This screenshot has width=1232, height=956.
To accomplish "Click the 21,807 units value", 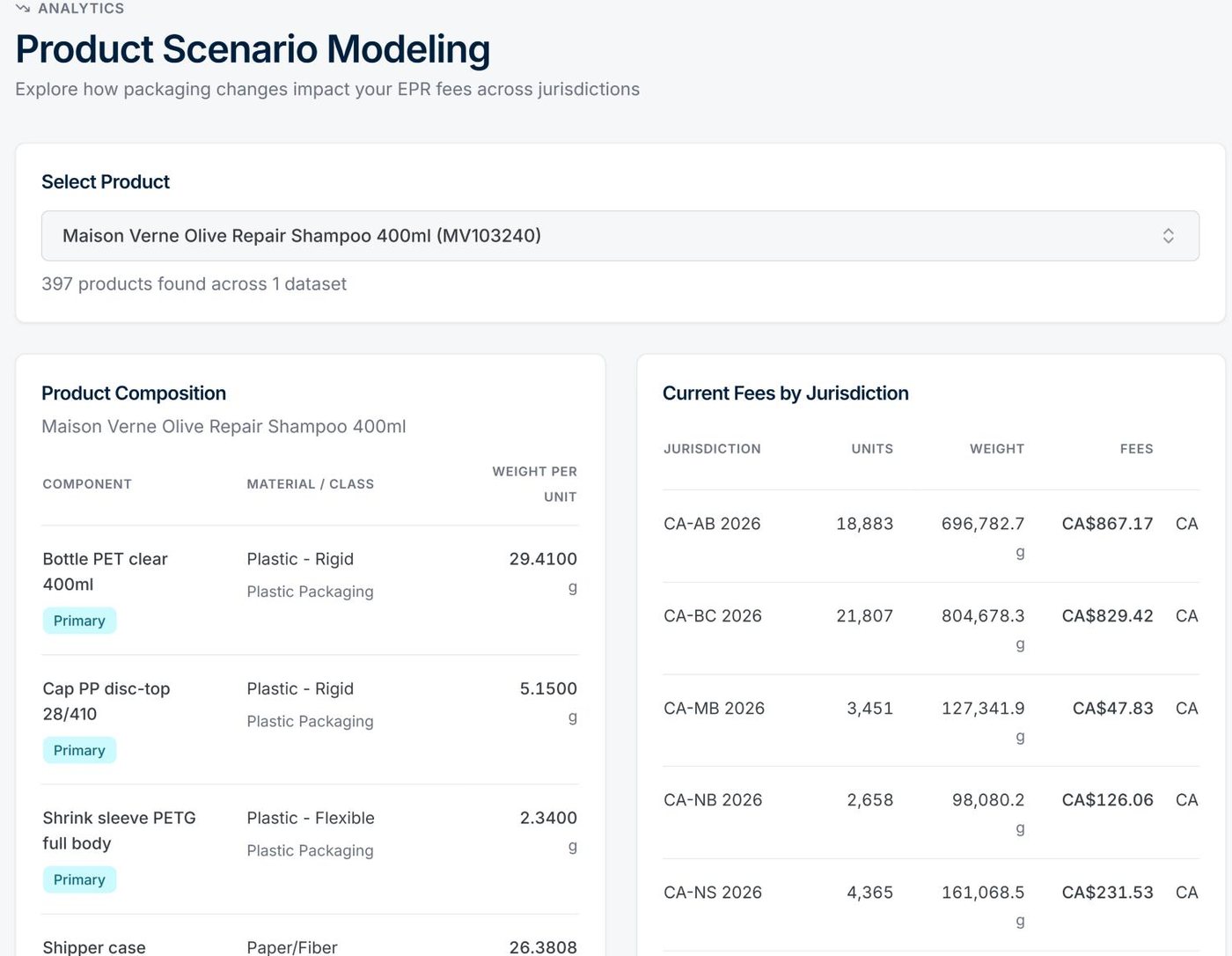I will pyautogui.click(x=864, y=616).
